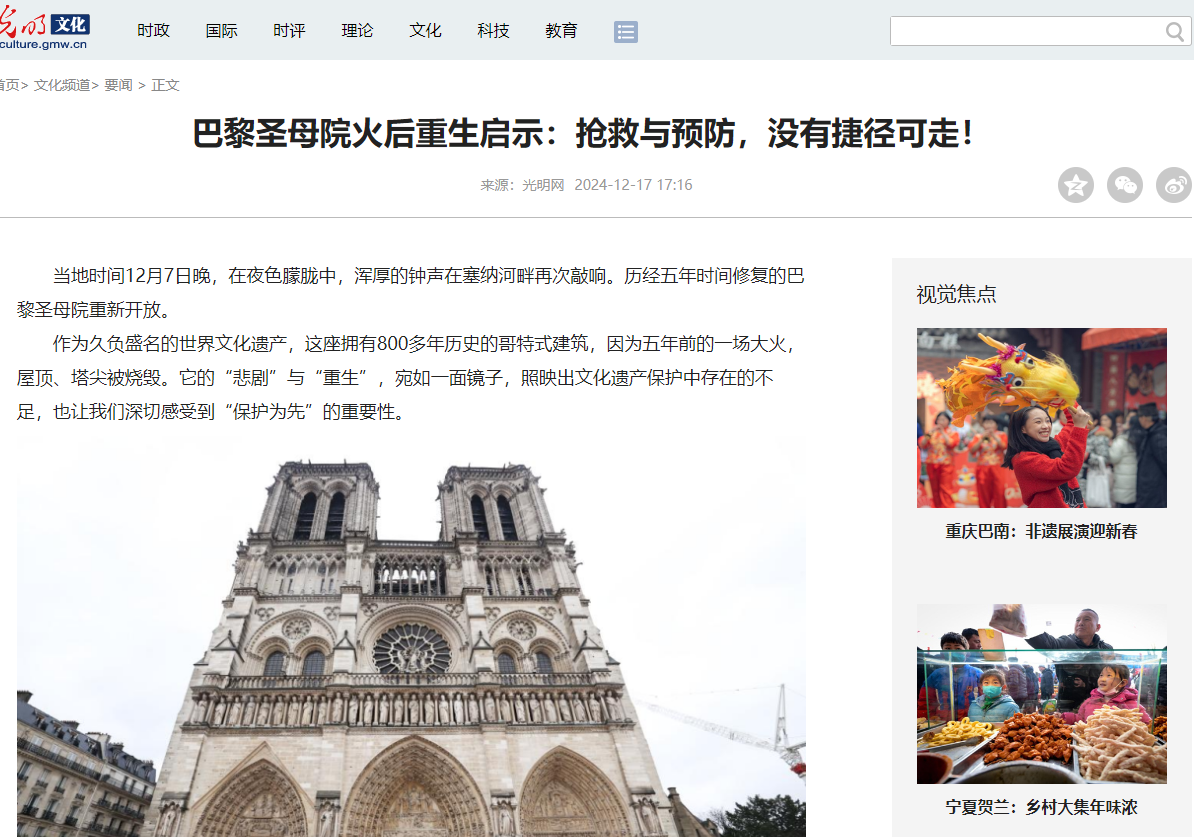Screen dimensions: 1194x837
Task: Click the 要闻 breadcrumb link
Action: tap(118, 86)
